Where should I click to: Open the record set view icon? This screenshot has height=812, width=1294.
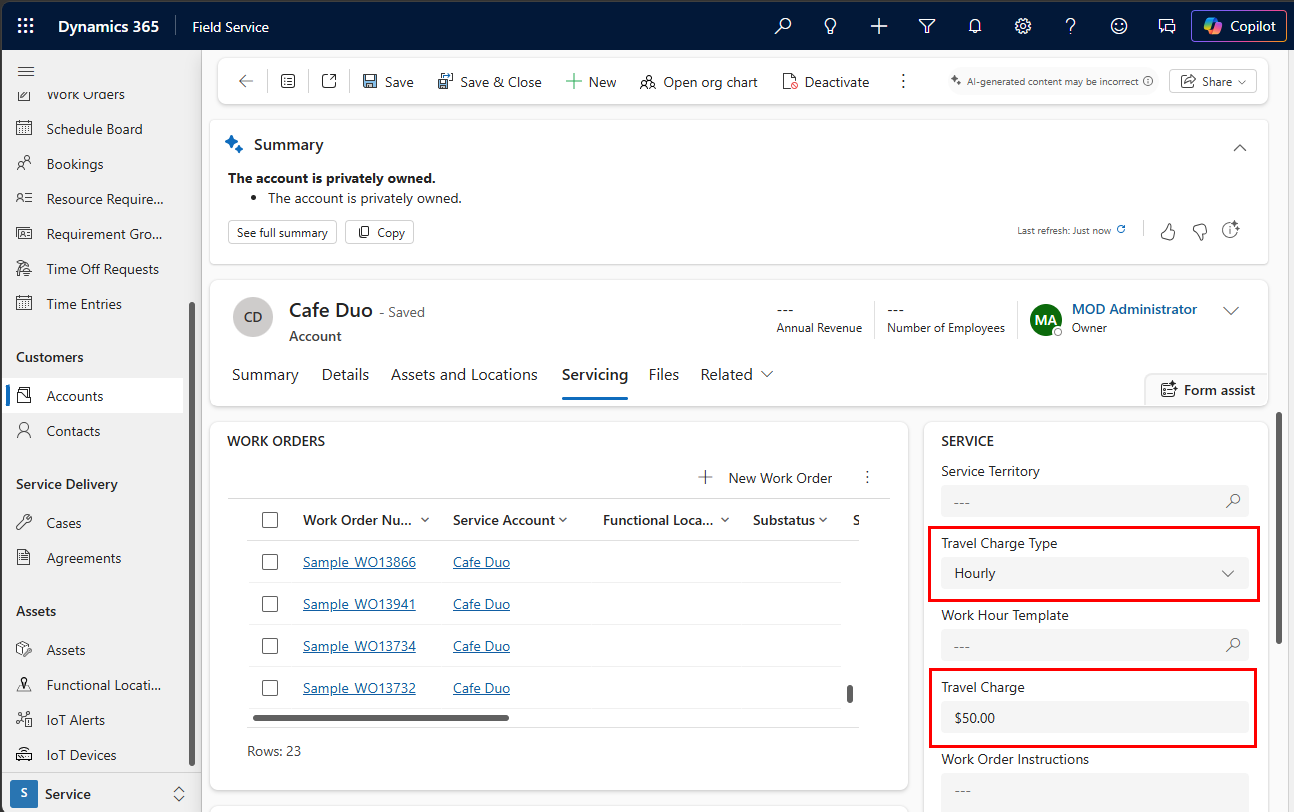288,82
